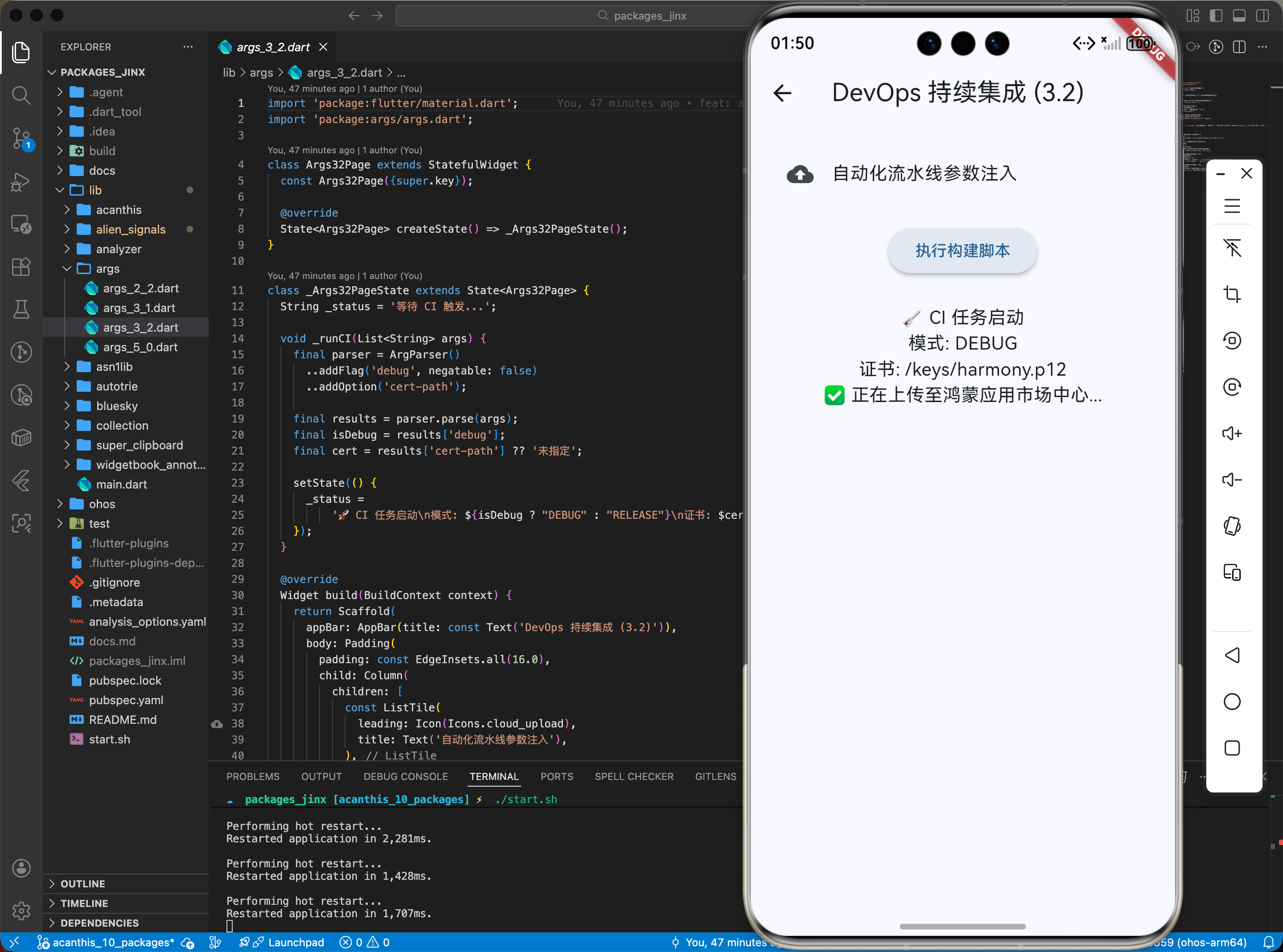This screenshot has height=952, width=1283.
Task: Click the emulator triangle back navigation button
Action: coord(1232,655)
